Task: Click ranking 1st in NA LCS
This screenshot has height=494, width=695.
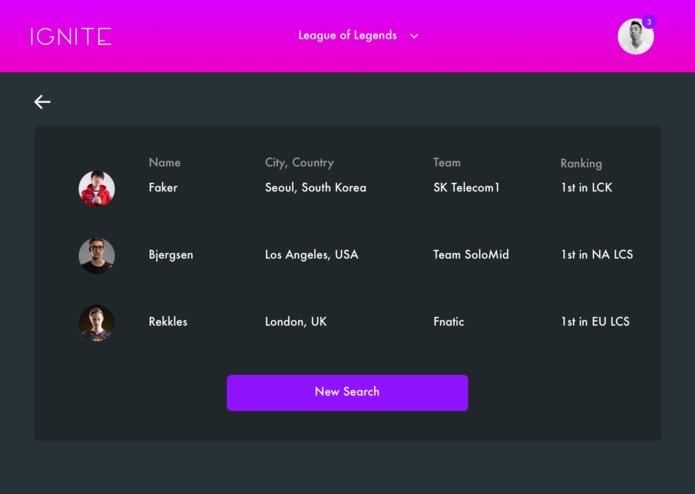Action: pyautogui.click(x=597, y=255)
